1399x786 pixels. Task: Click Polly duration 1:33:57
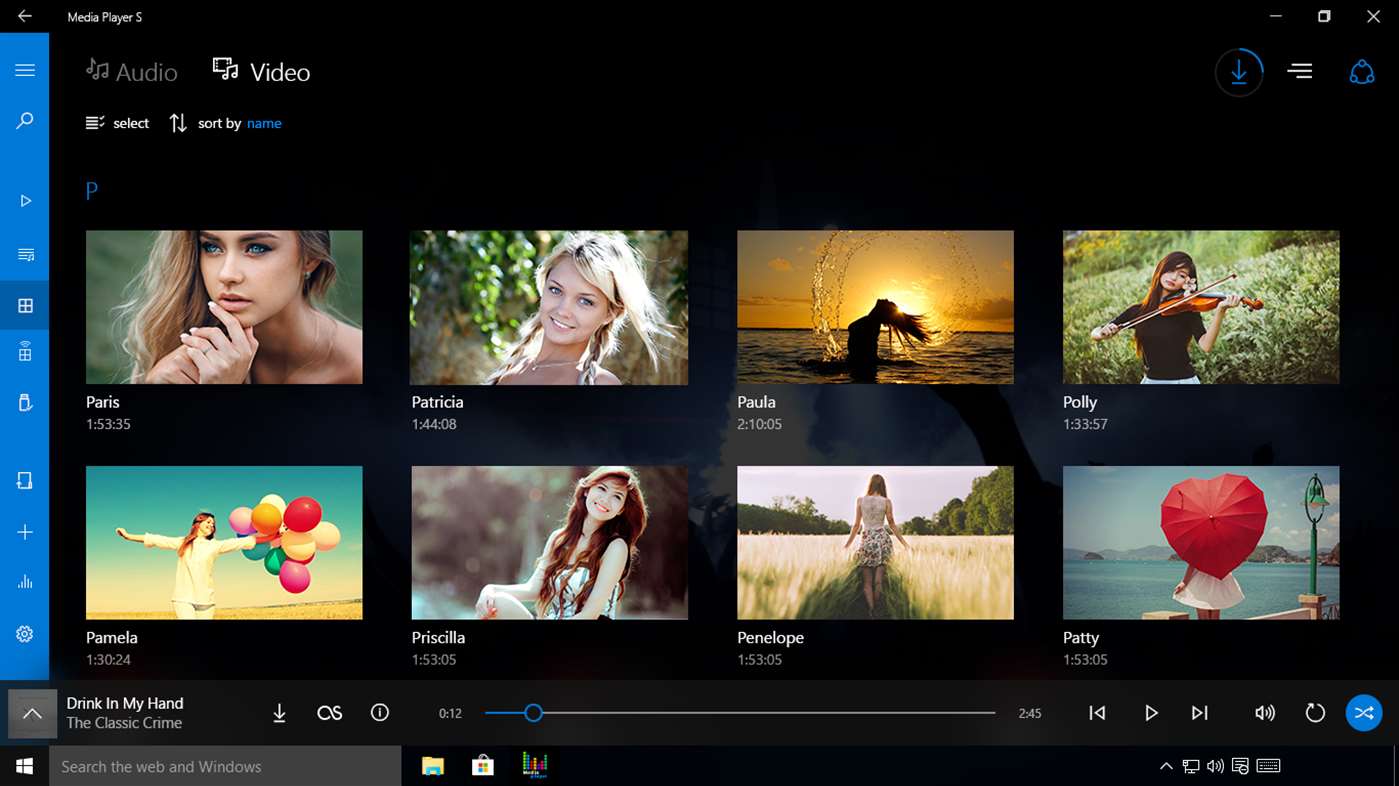coord(1085,424)
